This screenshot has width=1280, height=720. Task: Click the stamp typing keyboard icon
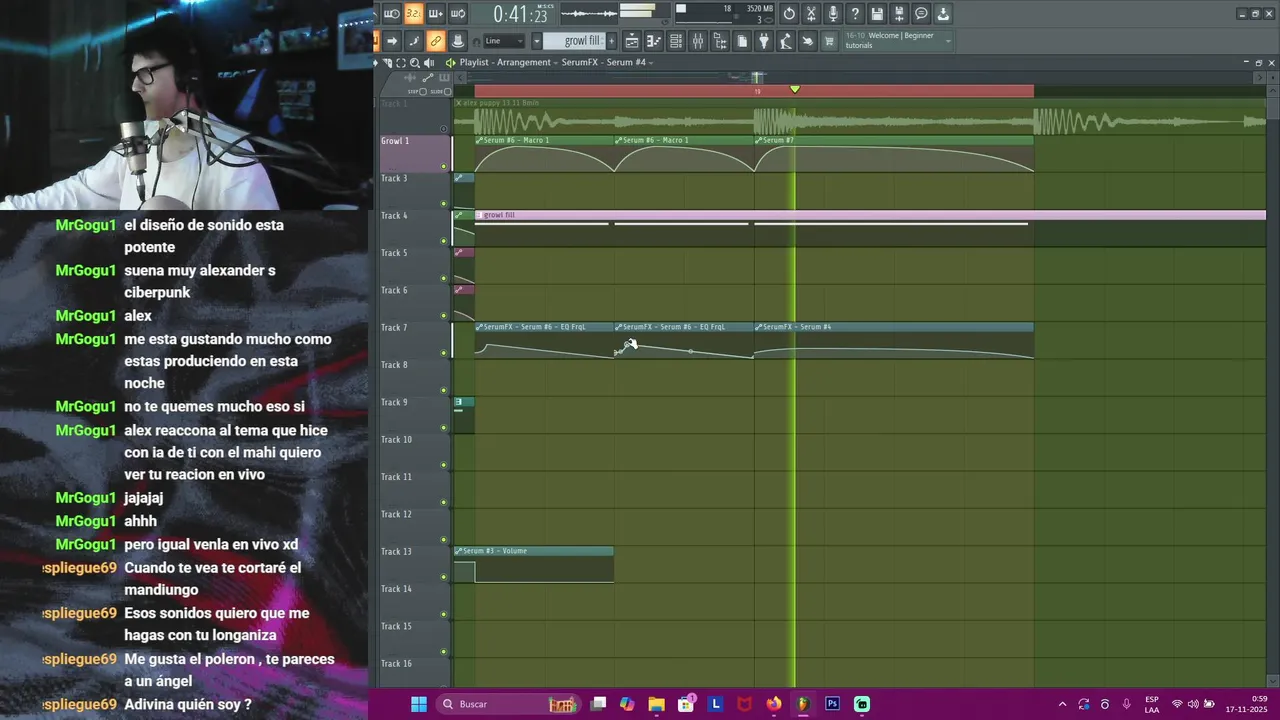tap(458, 41)
